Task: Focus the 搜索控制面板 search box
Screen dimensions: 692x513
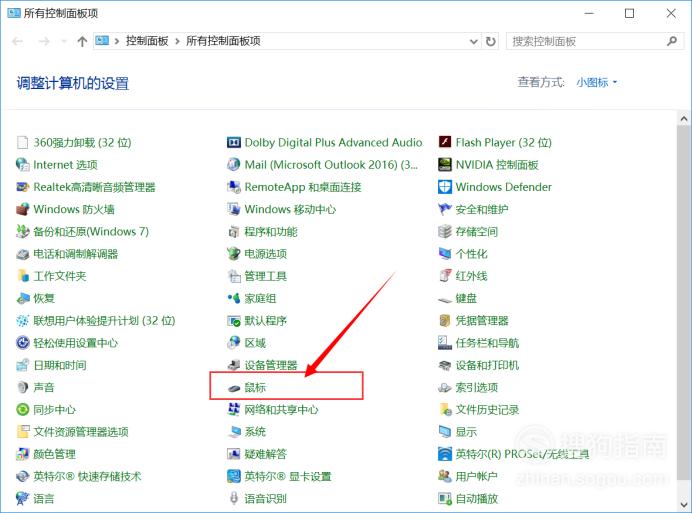Action: (595, 41)
